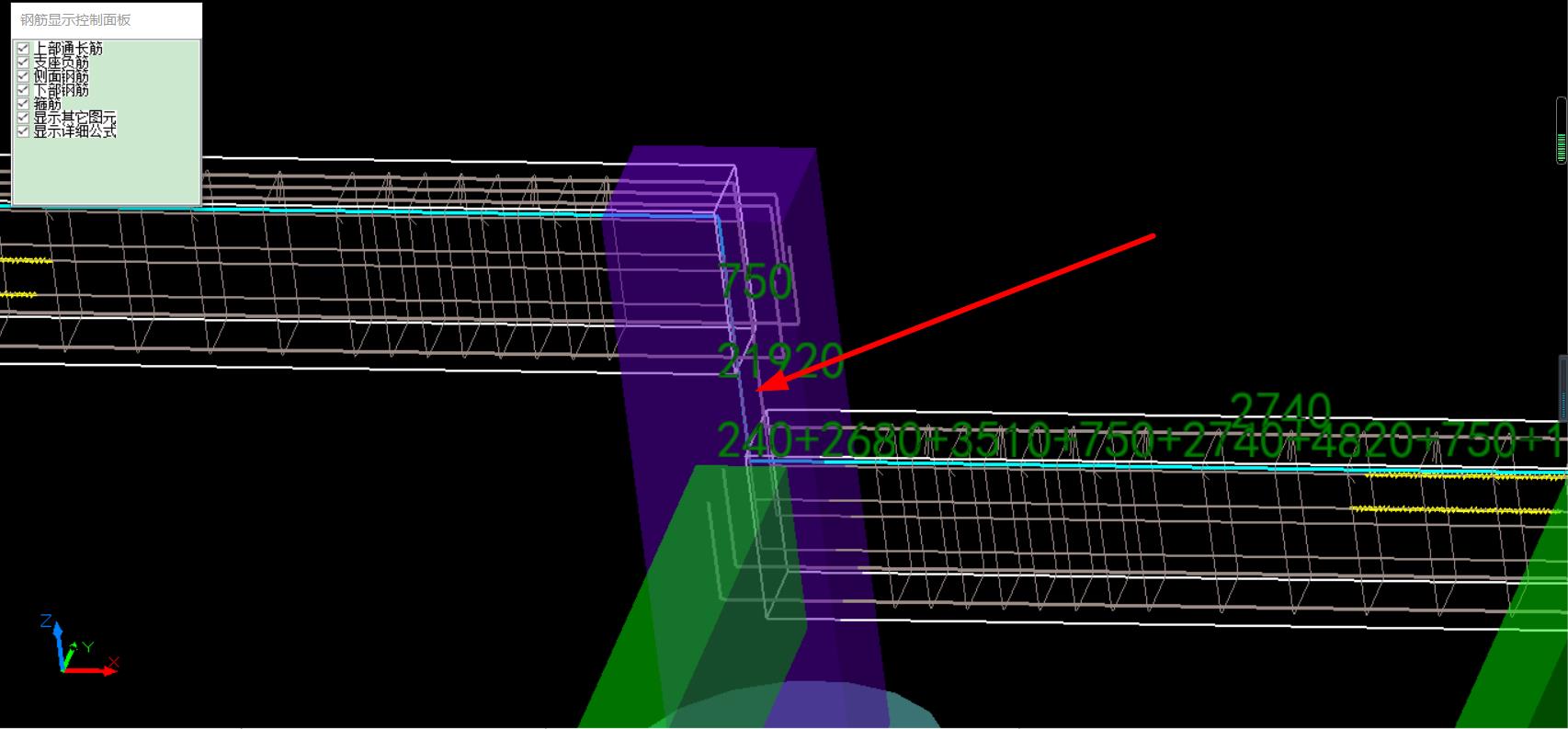Click the green vertical level gauge
This screenshot has width=1568, height=729.
point(1561,131)
